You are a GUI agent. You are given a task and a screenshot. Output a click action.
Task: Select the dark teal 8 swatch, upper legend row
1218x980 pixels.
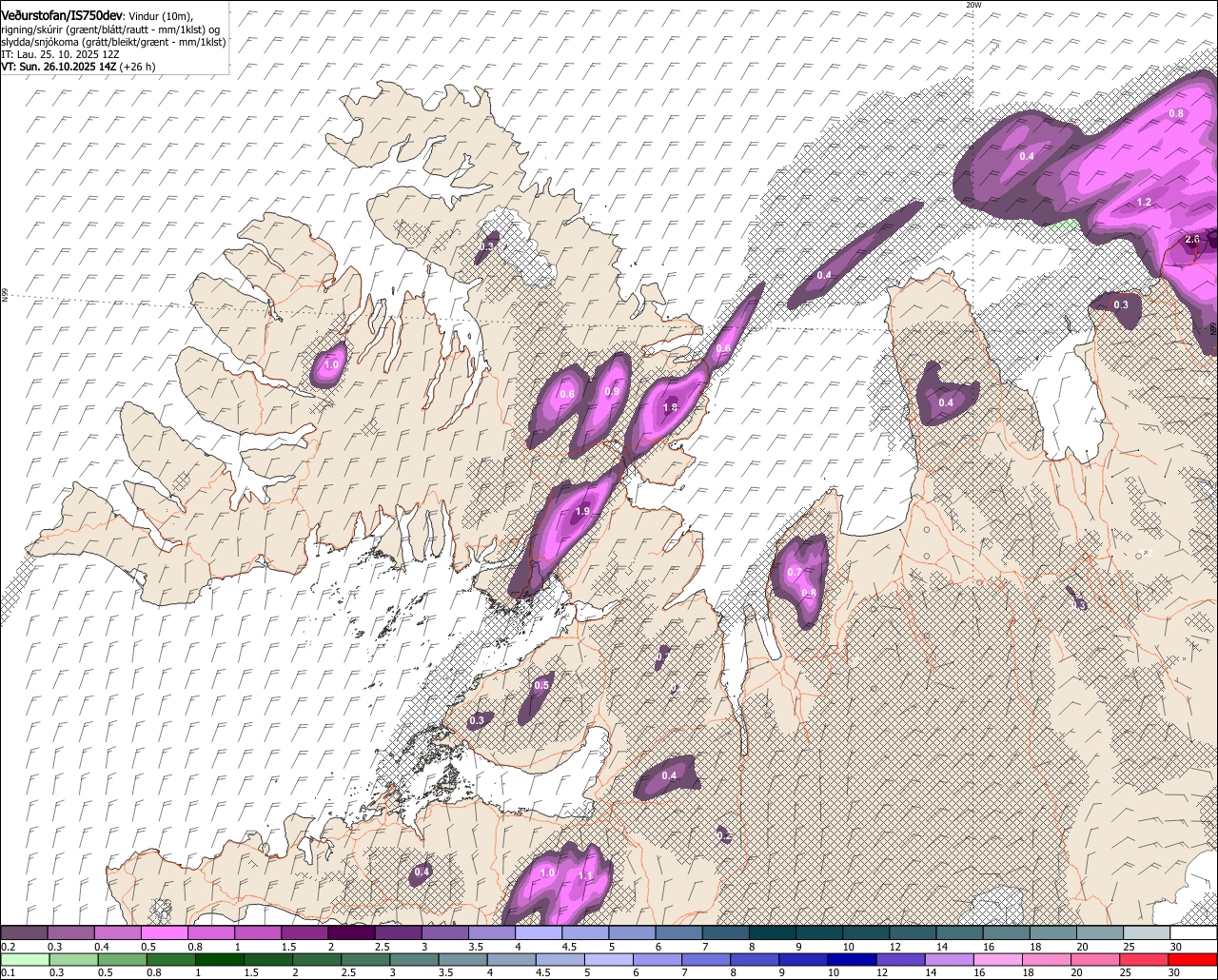coord(772,933)
